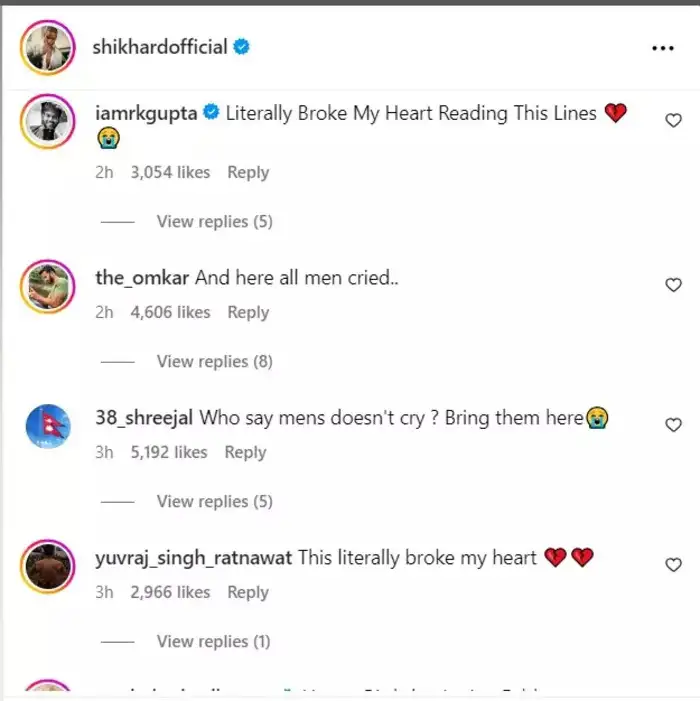The image size is (700, 701).
Task: Open shikhardofficial username link
Action: pos(160,47)
